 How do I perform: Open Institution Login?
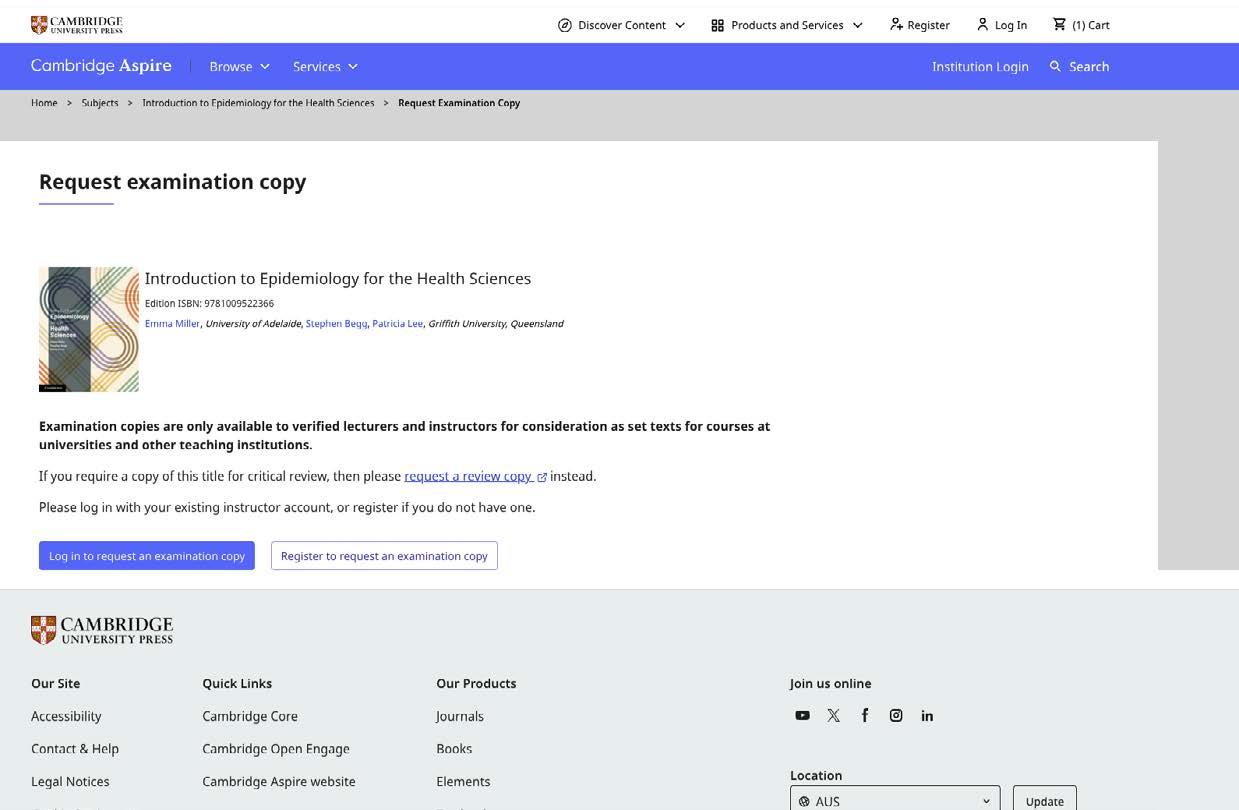click(x=980, y=66)
